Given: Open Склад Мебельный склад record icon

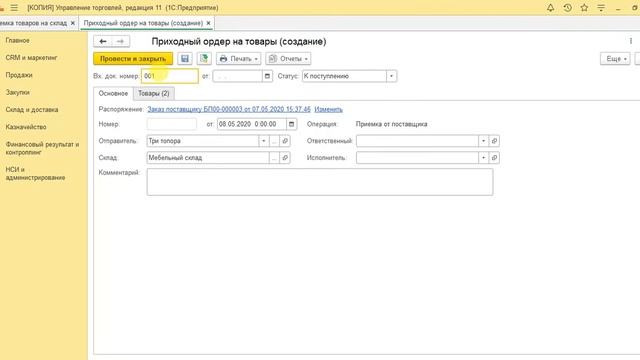Looking at the screenshot, I should point(285,158).
